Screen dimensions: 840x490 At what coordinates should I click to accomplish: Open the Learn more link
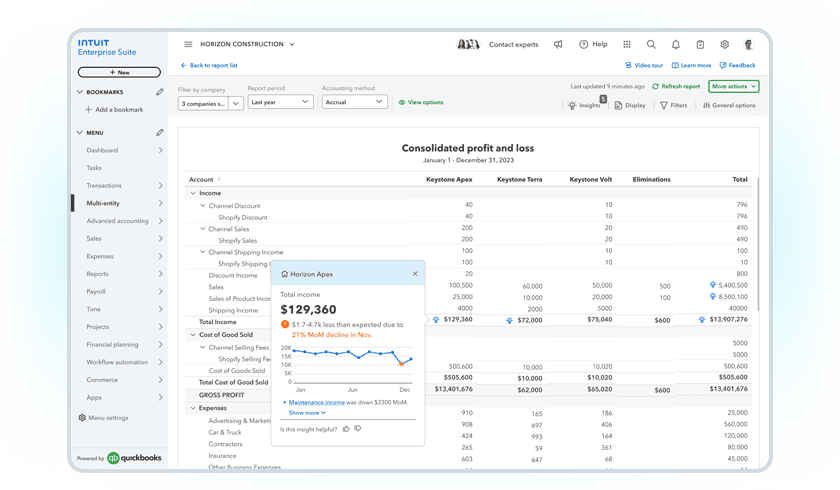coord(692,65)
